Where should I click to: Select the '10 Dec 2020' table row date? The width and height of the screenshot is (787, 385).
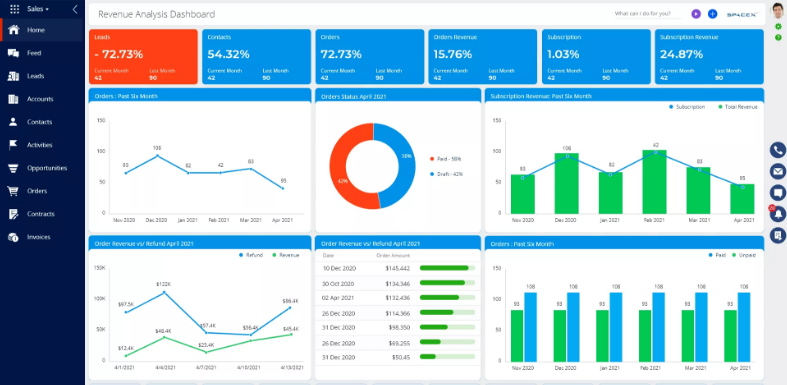[339, 269]
